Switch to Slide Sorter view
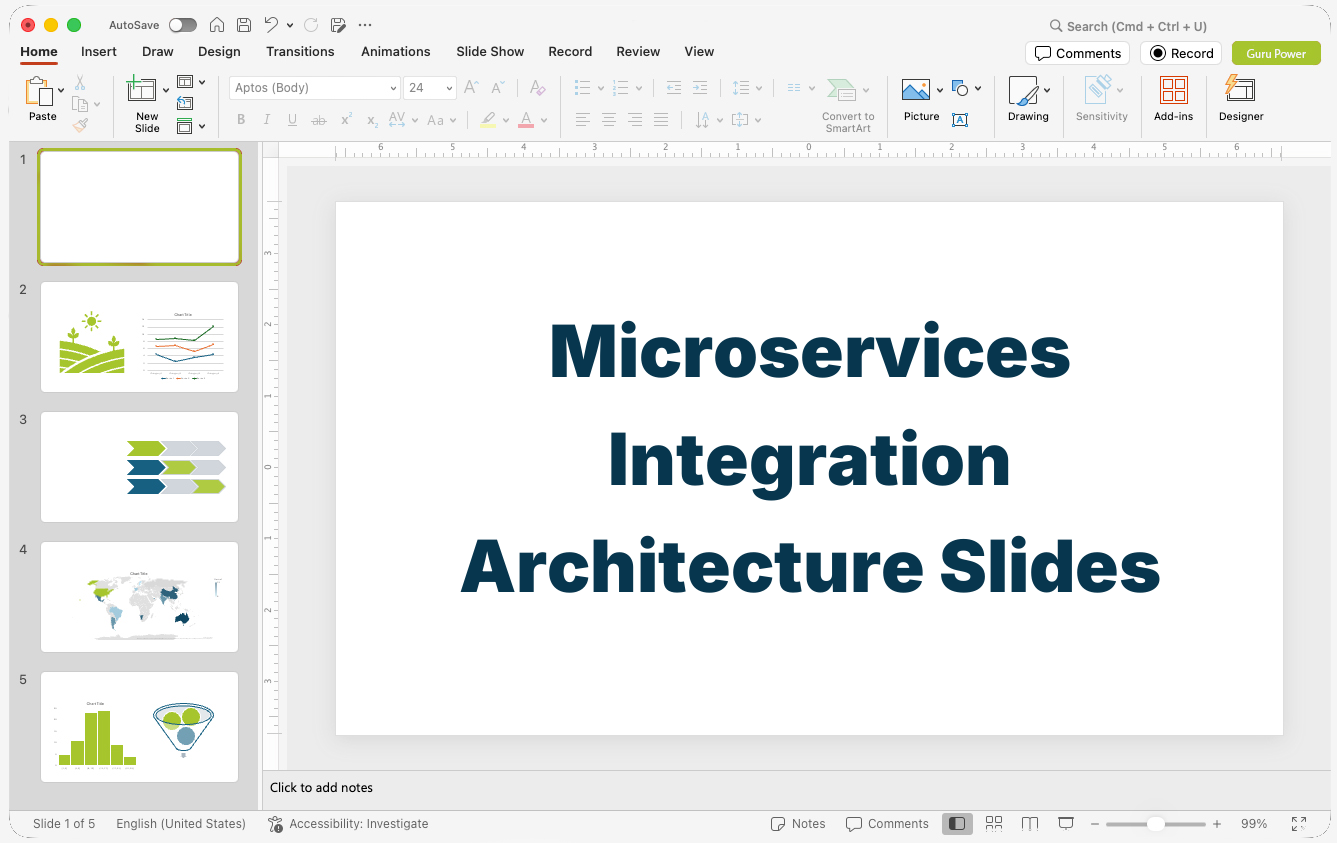The image size is (1337, 843). pyautogui.click(x=994, y=824)
